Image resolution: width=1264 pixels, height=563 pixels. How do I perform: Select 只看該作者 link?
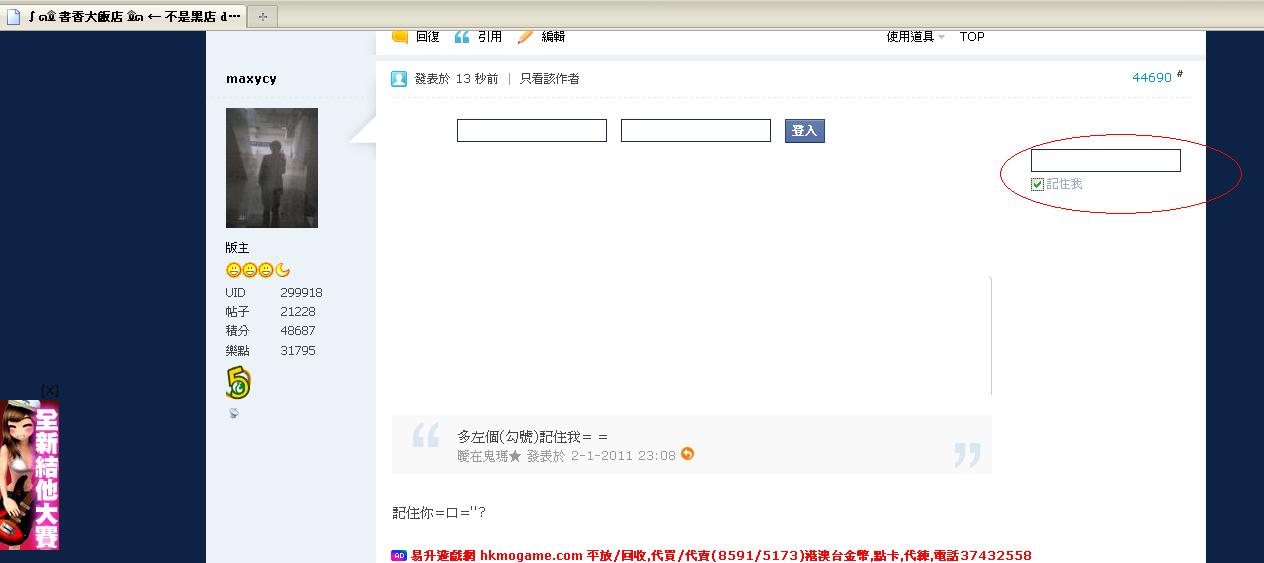pos(549,78)
